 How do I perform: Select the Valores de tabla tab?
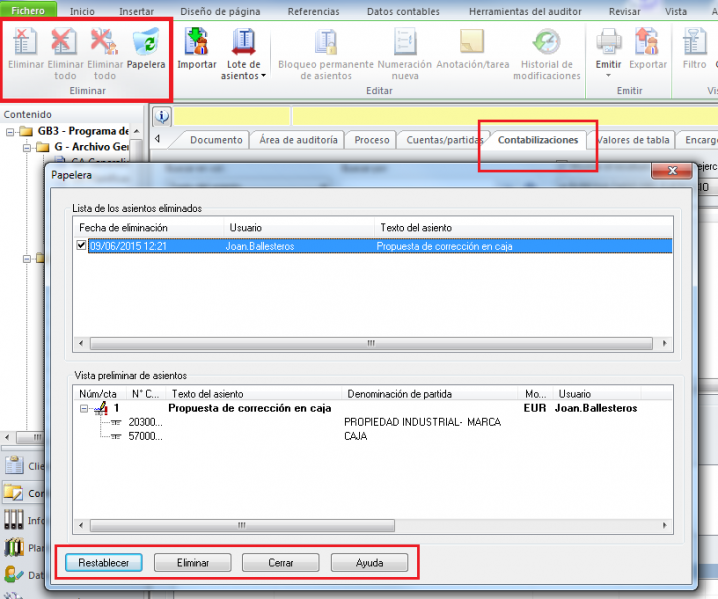[634, 140]
